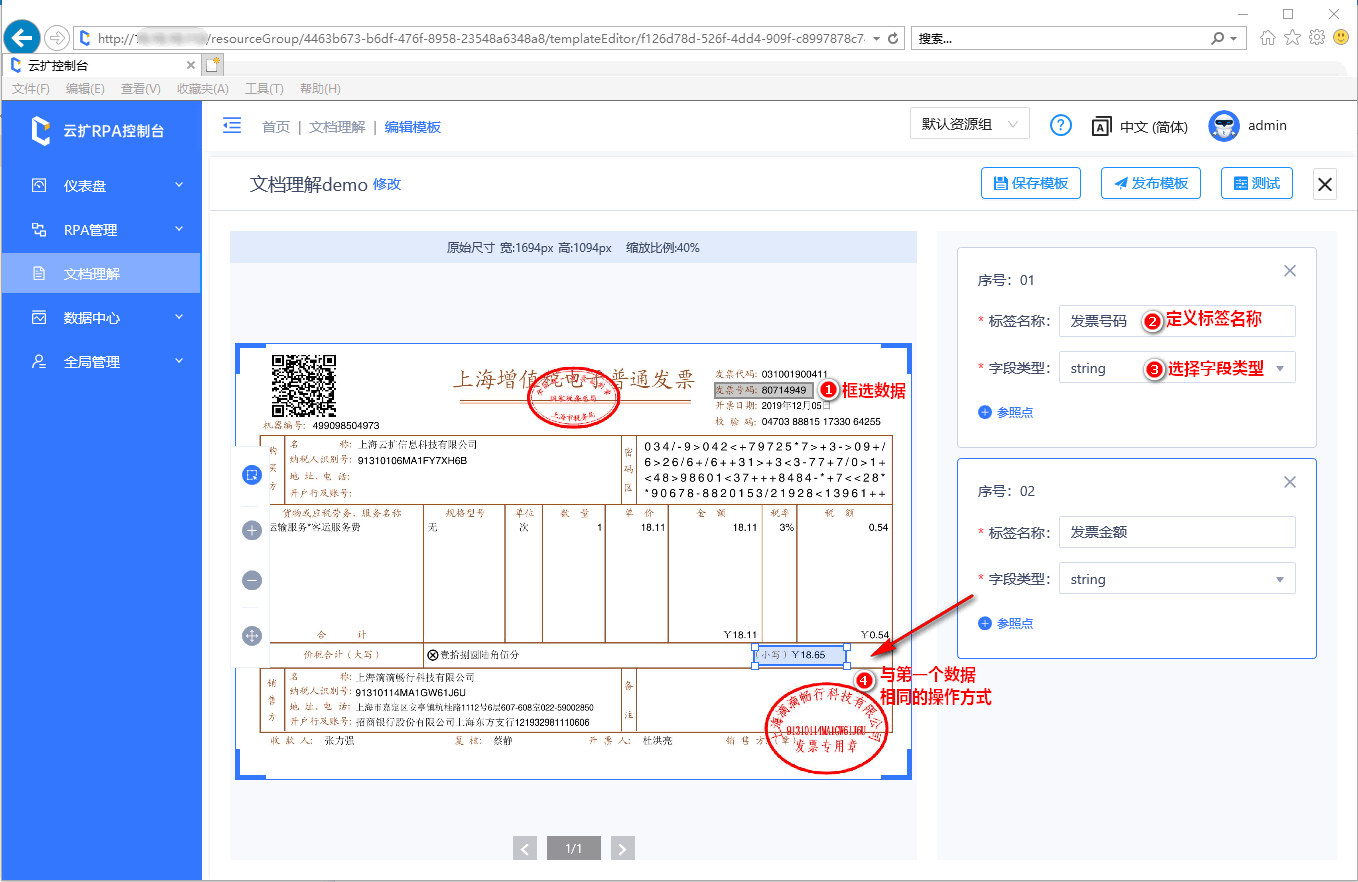
Task: Add 参照点 for label 序号 02
Action: (x=1006, y=623)
